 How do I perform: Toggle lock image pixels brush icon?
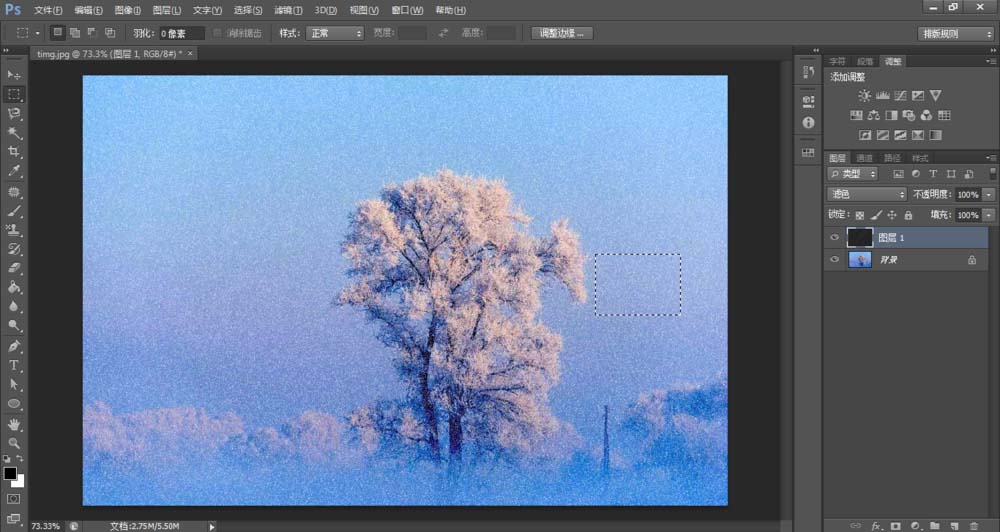tap(876, 215)
